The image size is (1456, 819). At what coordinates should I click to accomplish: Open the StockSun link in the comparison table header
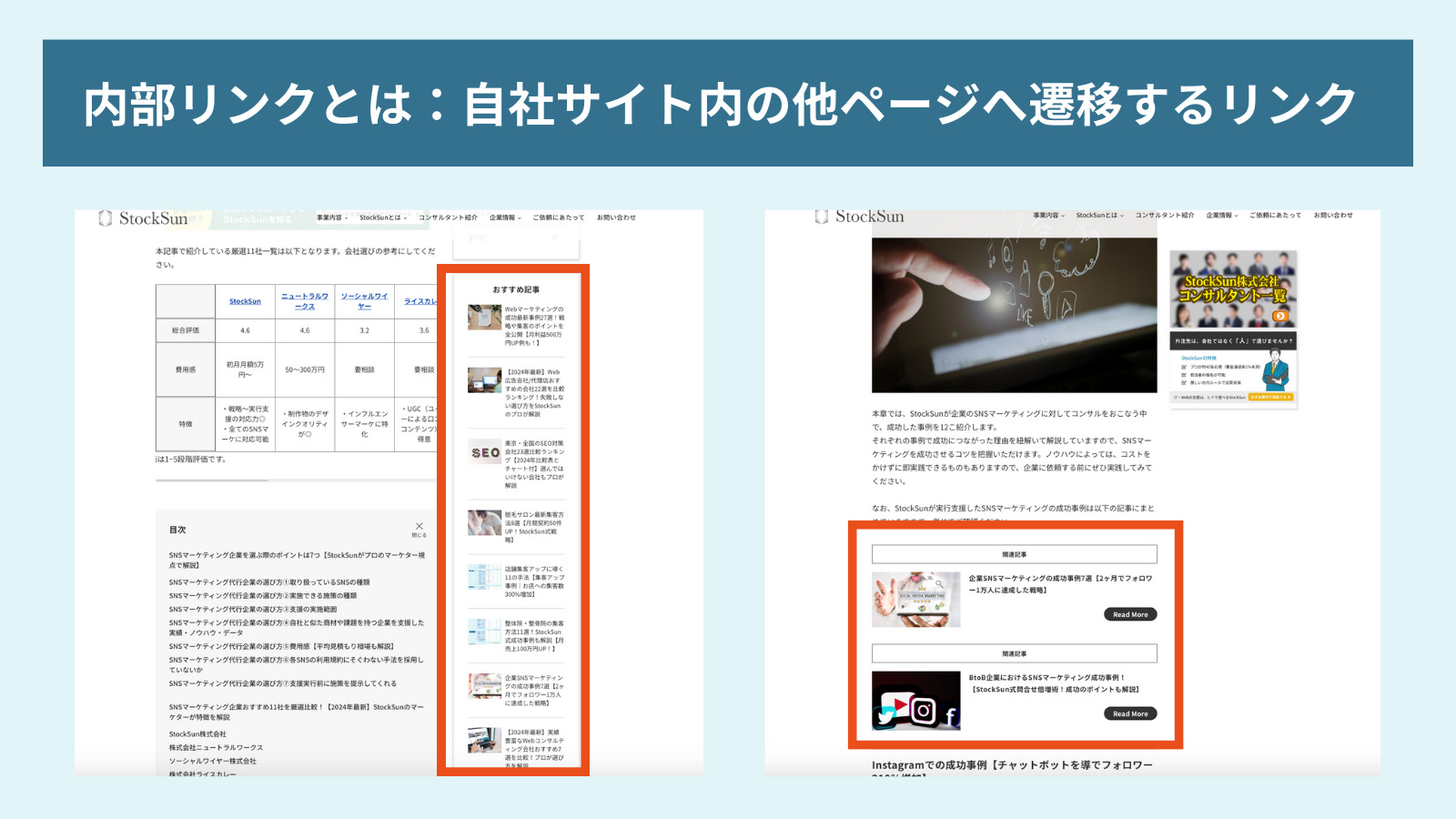tap(244, 300)
